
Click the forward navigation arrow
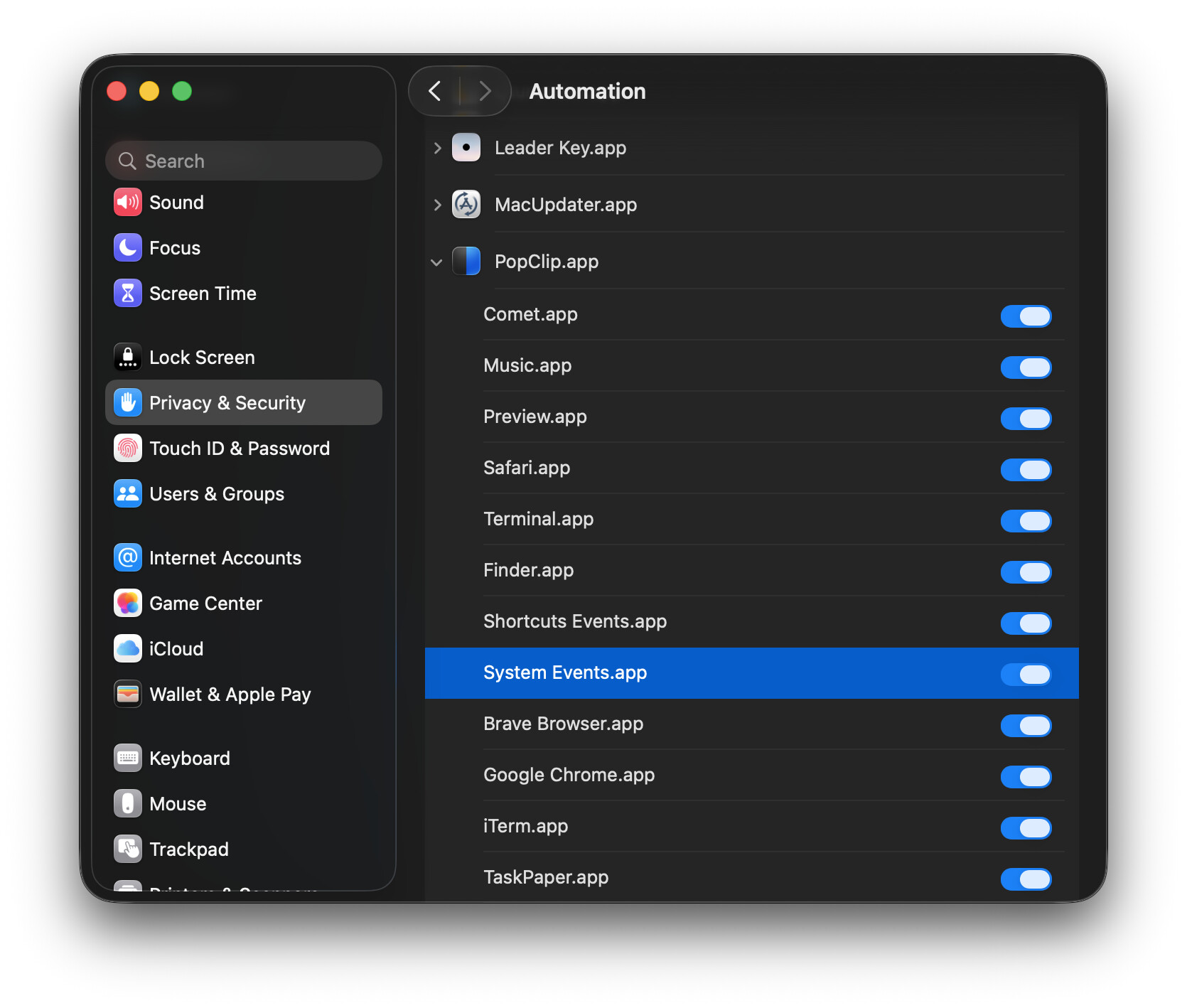(x=485, y=91)
